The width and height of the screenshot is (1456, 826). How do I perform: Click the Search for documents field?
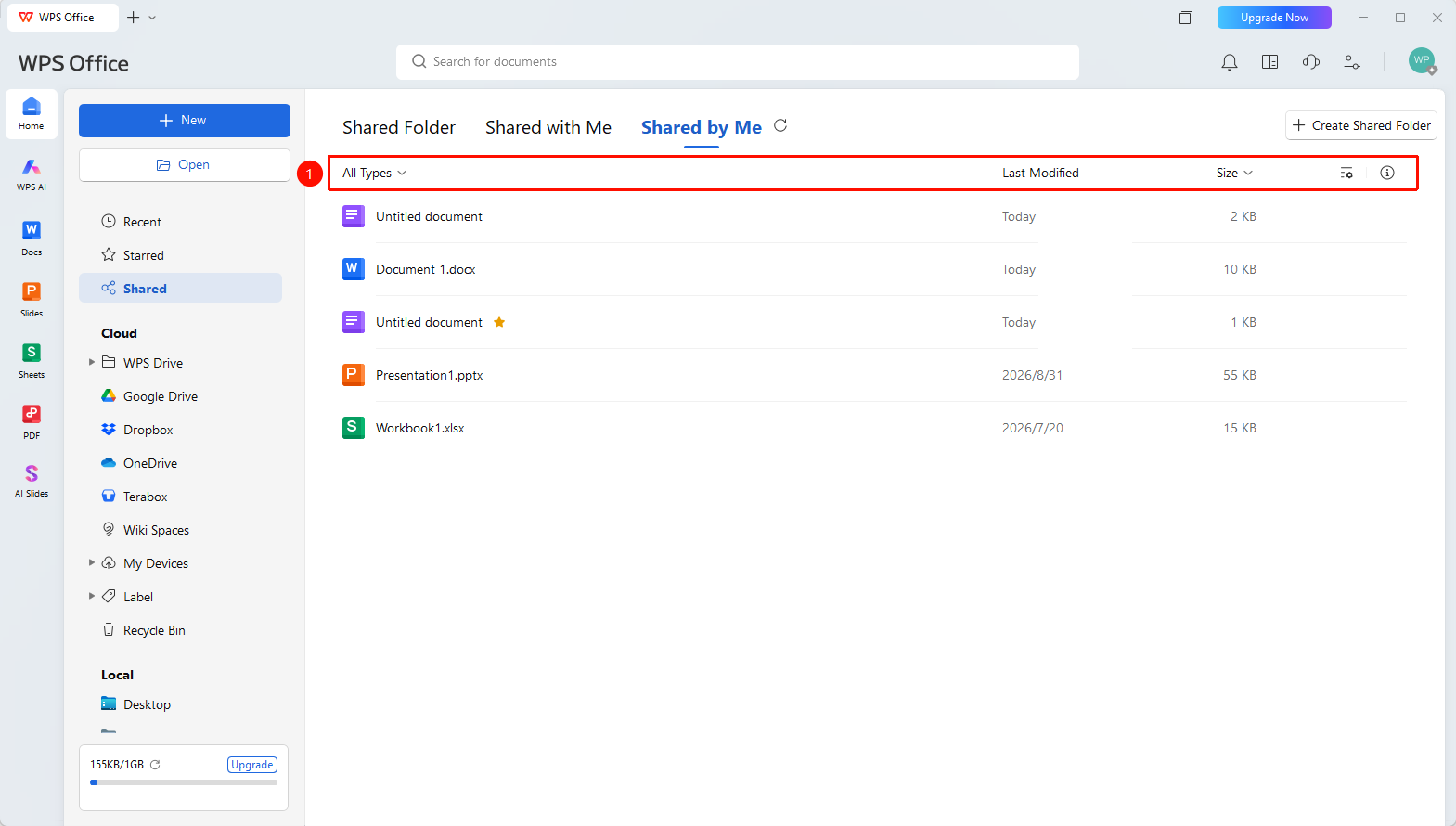point(738,62)
